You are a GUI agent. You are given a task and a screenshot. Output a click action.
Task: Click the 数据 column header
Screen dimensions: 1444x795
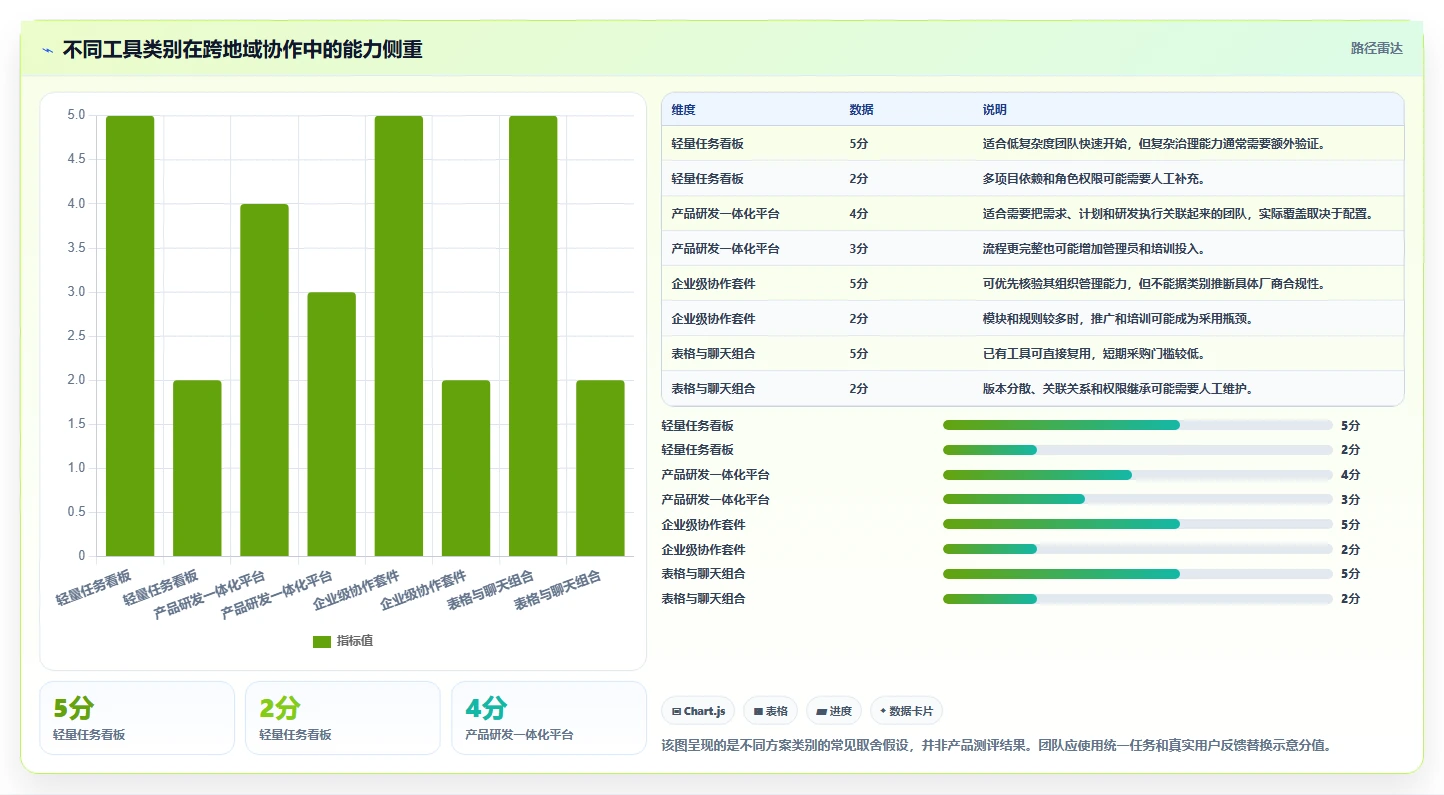coord(861,109)
